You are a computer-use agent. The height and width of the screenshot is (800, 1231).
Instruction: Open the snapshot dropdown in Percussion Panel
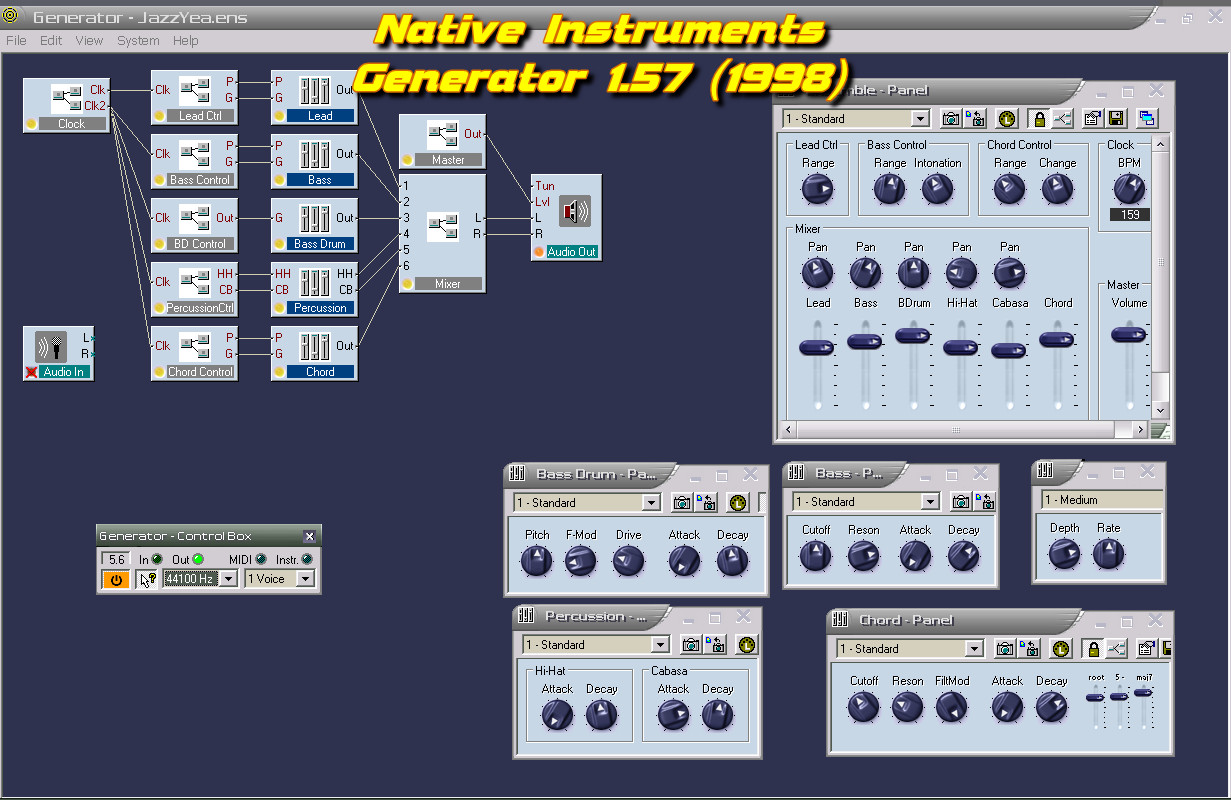[x=659, y=644]
